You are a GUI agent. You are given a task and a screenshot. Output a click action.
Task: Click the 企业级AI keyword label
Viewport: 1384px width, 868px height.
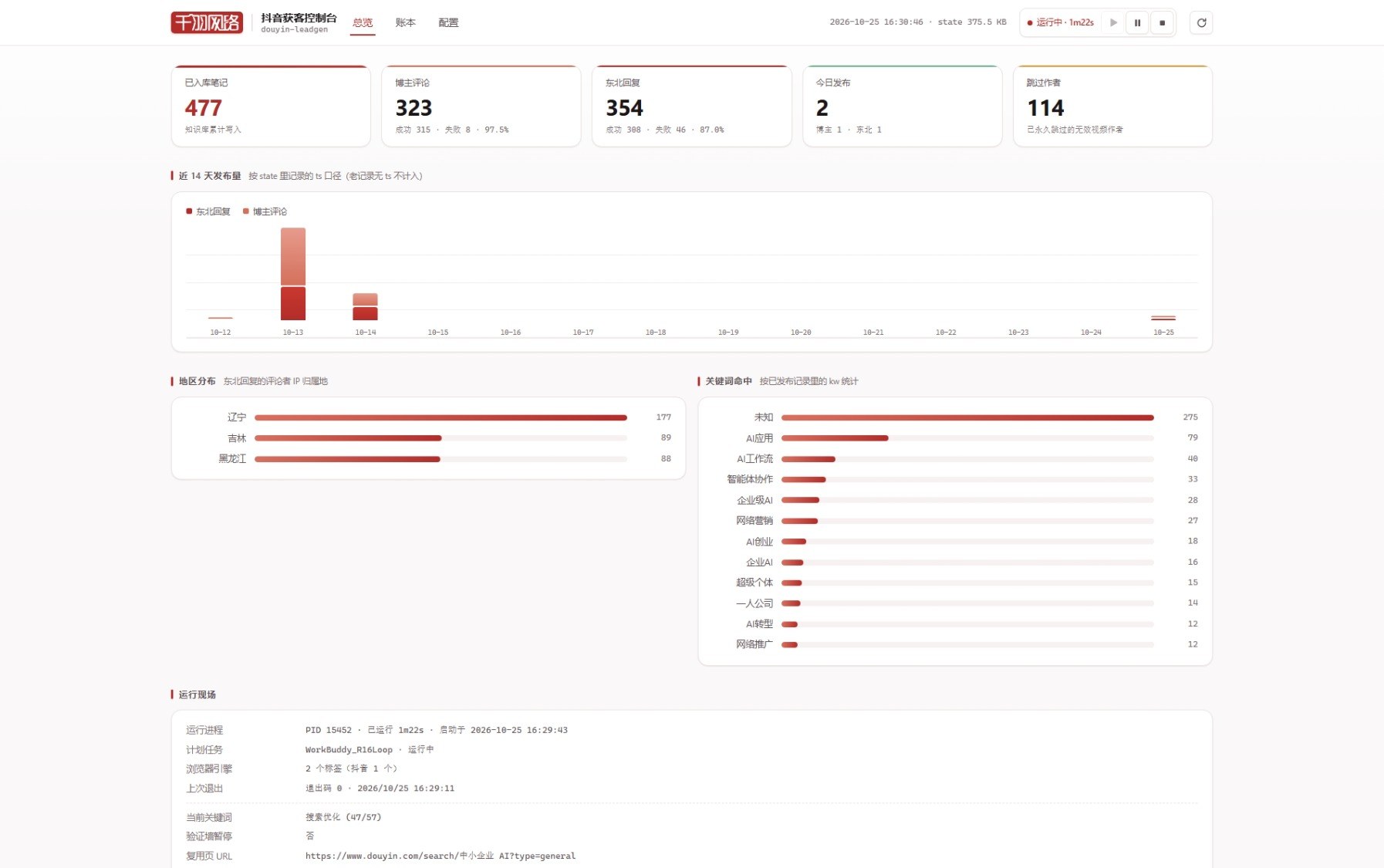click(x=754, y=500)
